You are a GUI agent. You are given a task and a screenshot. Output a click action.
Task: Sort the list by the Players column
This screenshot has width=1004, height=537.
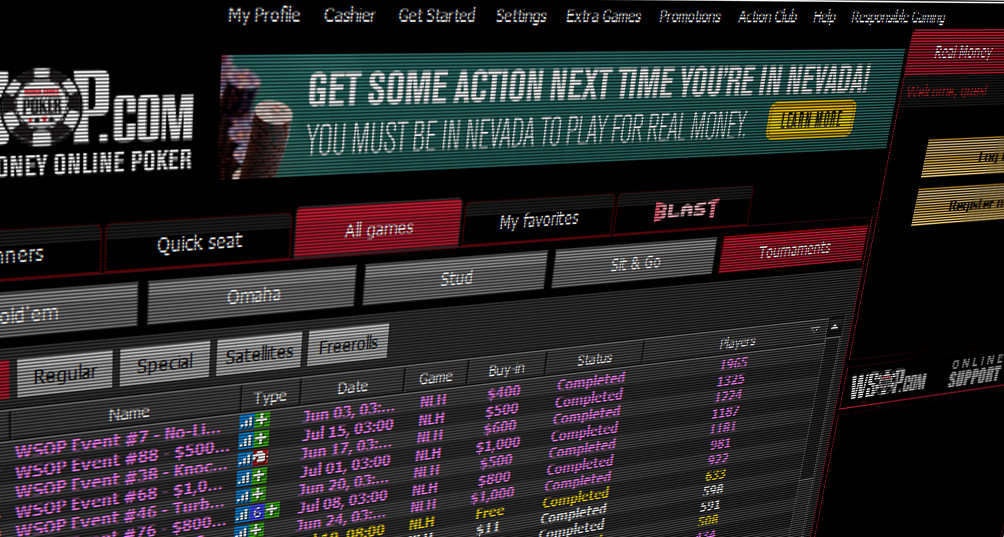coord(736,343)
